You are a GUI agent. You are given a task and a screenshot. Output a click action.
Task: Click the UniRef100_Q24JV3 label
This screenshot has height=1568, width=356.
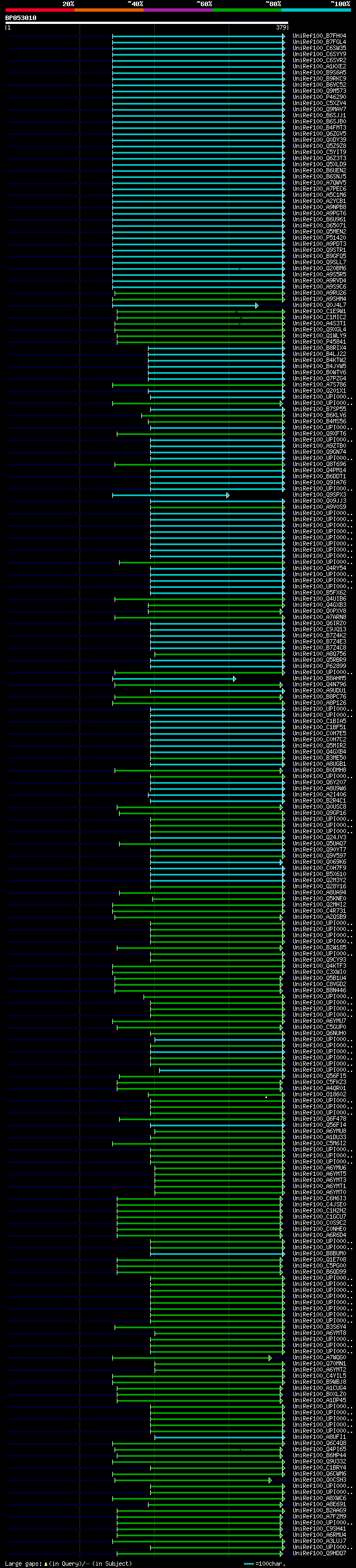(319, 838)
